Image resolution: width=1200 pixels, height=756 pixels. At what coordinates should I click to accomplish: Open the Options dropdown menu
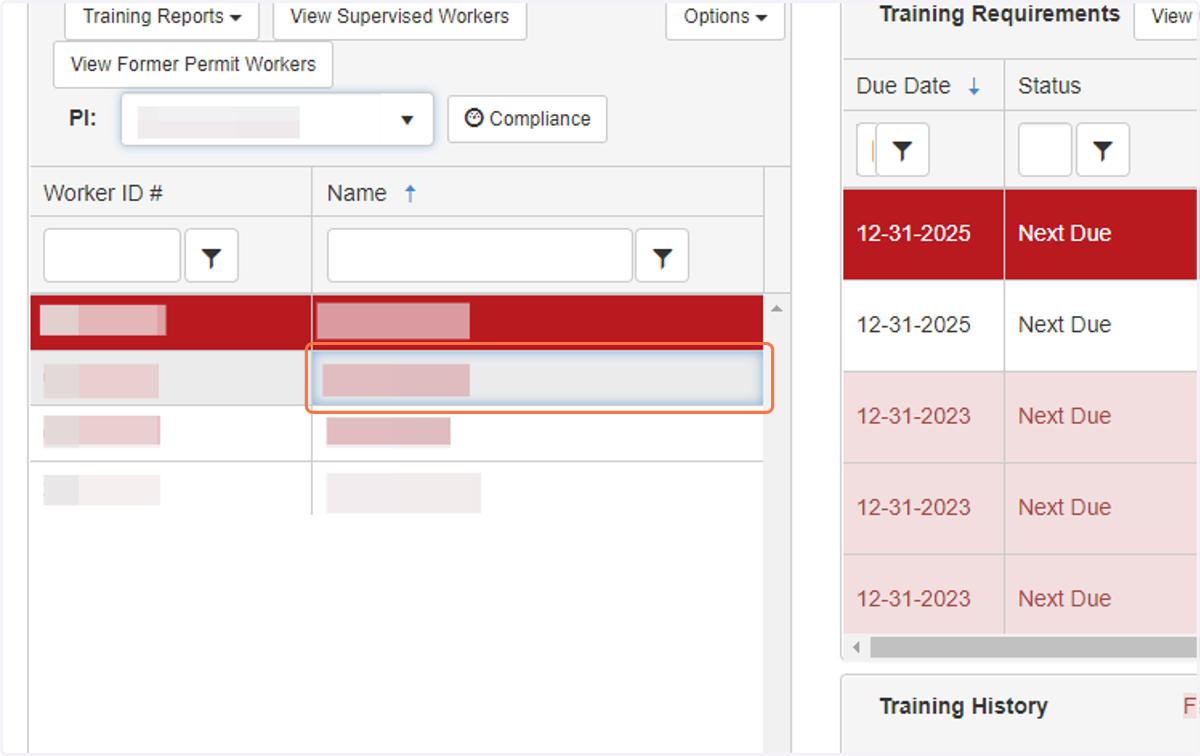click(x=725, y=18)
